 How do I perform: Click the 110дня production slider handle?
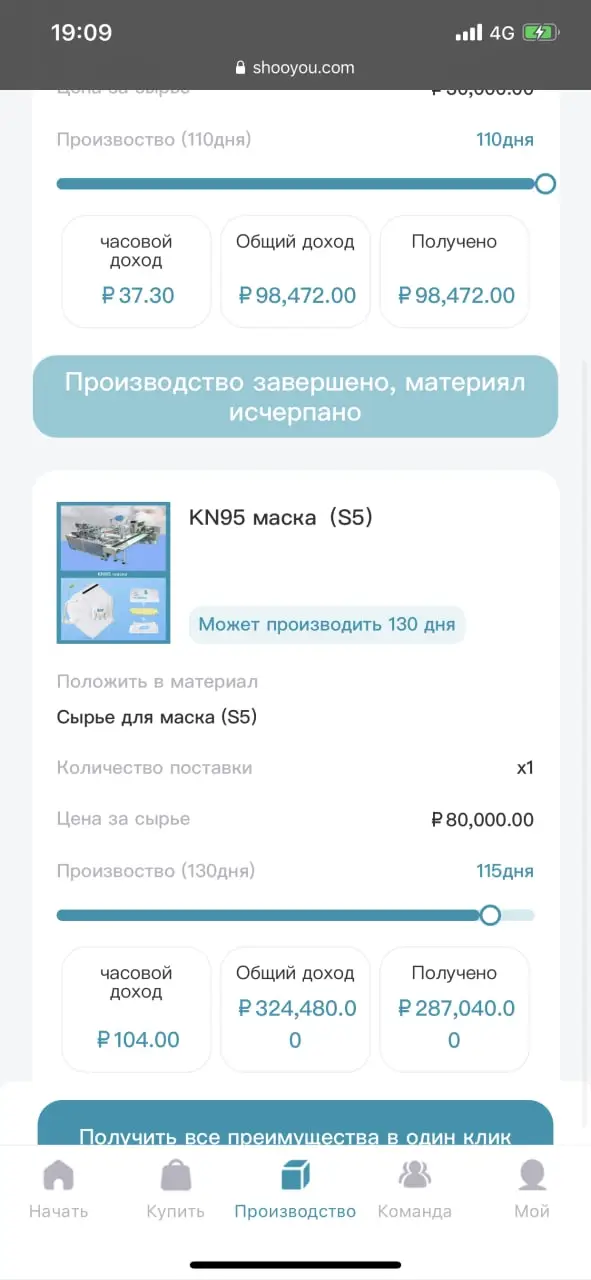545,184
